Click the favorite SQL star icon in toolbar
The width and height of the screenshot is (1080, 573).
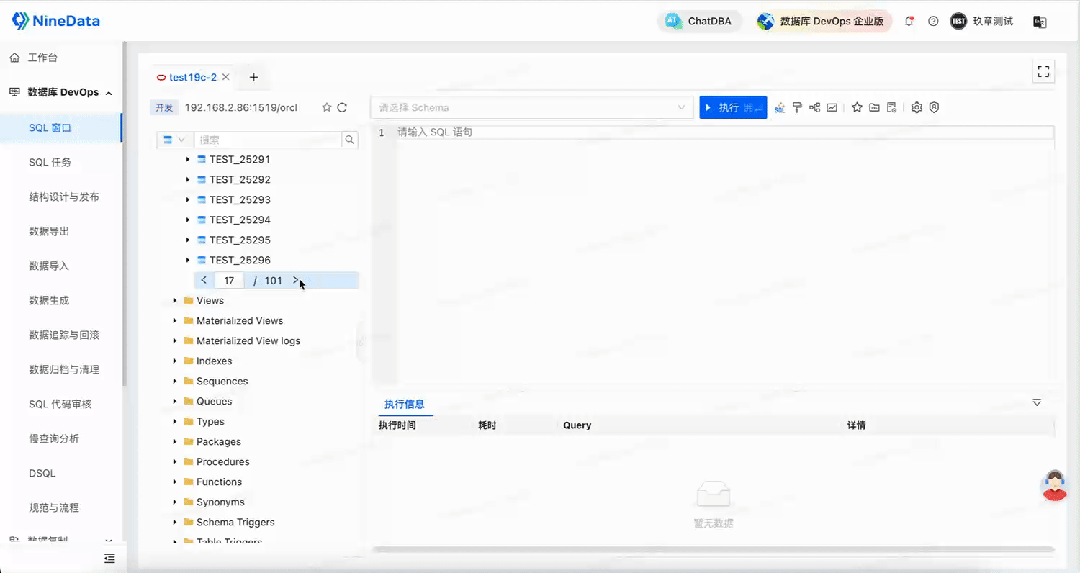coord(857,108)
